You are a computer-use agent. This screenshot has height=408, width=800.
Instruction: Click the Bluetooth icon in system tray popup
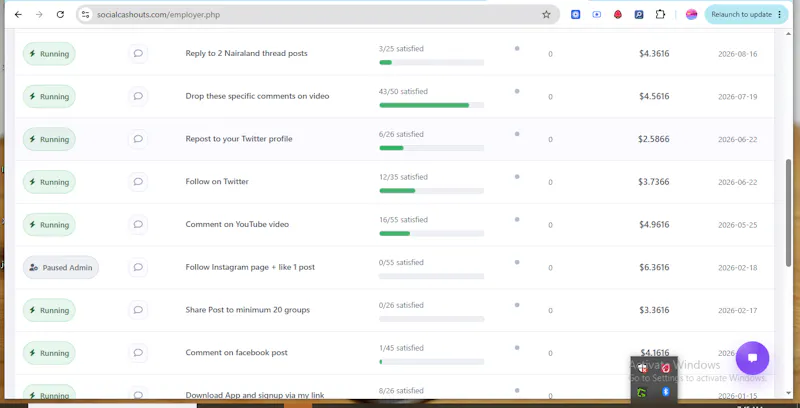coord(665,392)
